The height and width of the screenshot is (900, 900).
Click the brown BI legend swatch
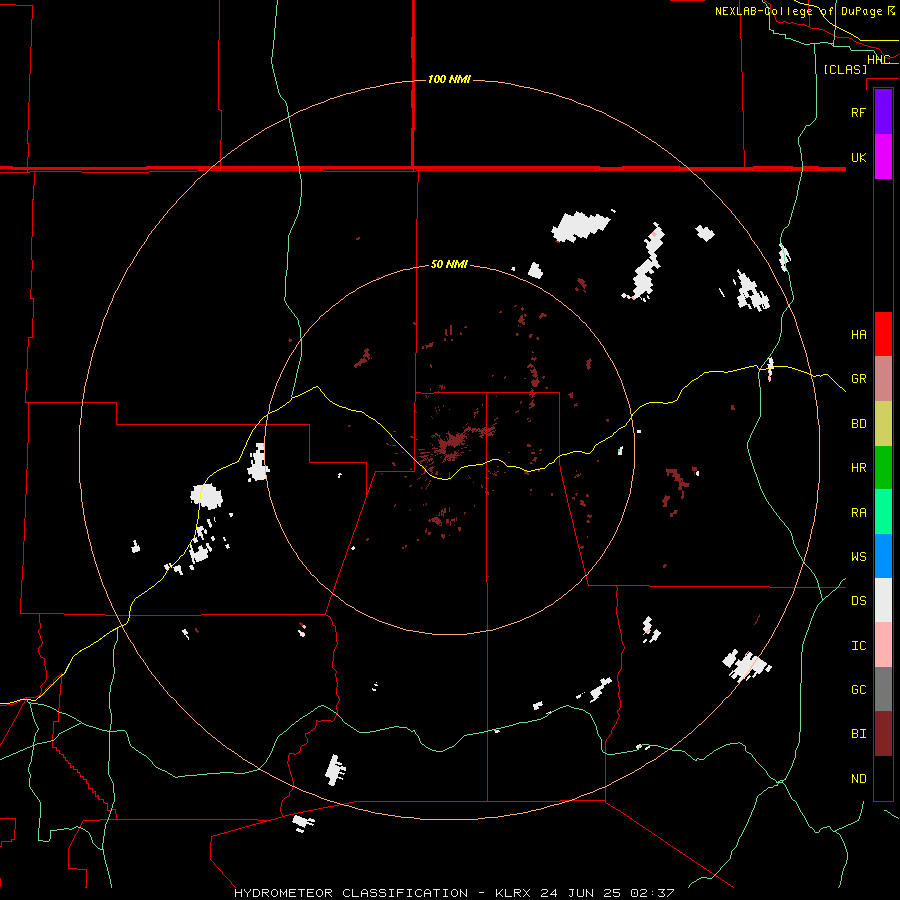pyautogui.click(x=883, y=733)
